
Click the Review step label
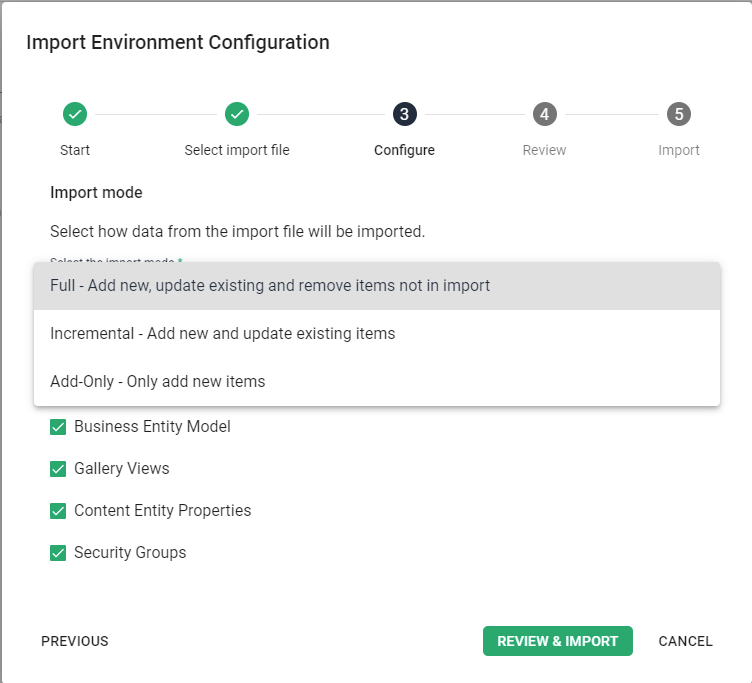coord(544,150)
